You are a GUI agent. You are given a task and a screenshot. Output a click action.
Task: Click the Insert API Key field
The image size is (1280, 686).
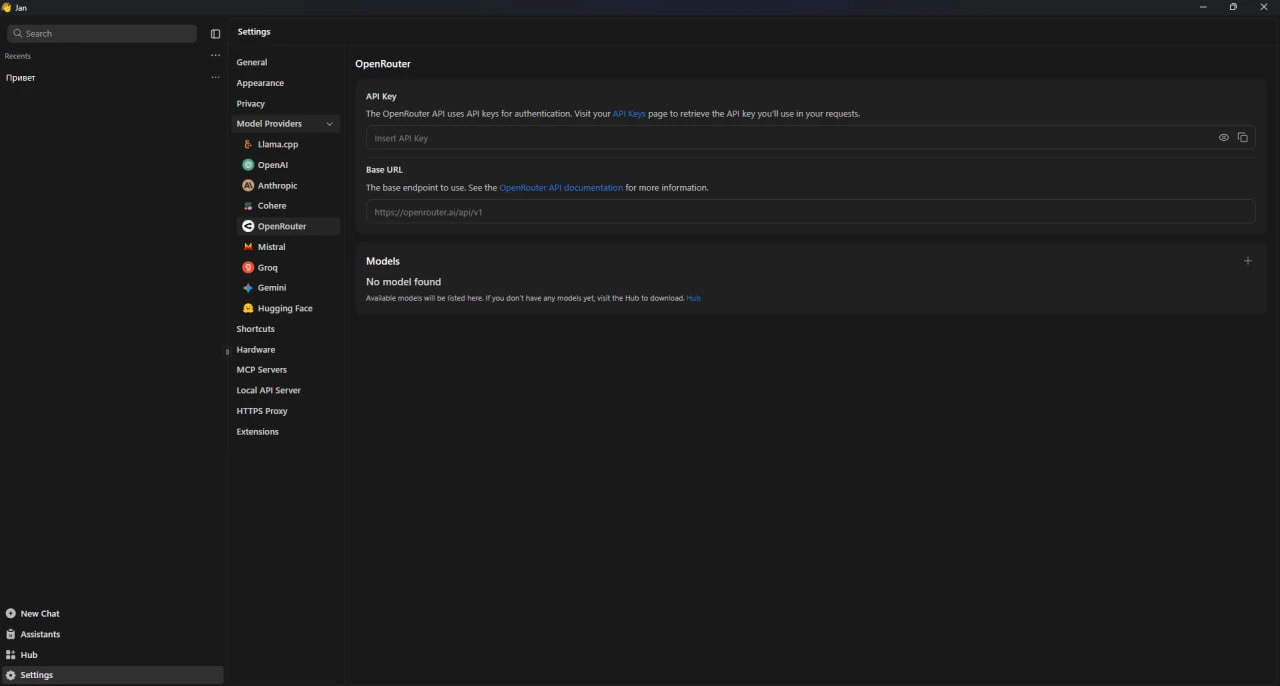(x=788, y=138)
